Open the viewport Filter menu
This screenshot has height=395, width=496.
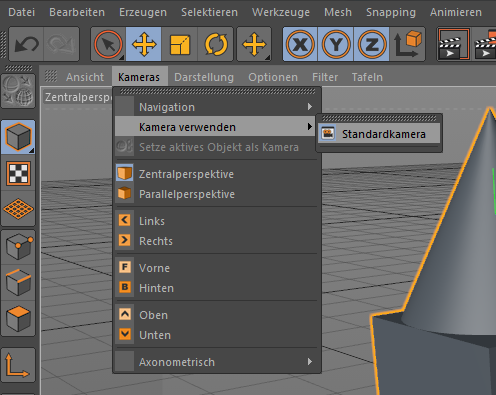point(325,77)
